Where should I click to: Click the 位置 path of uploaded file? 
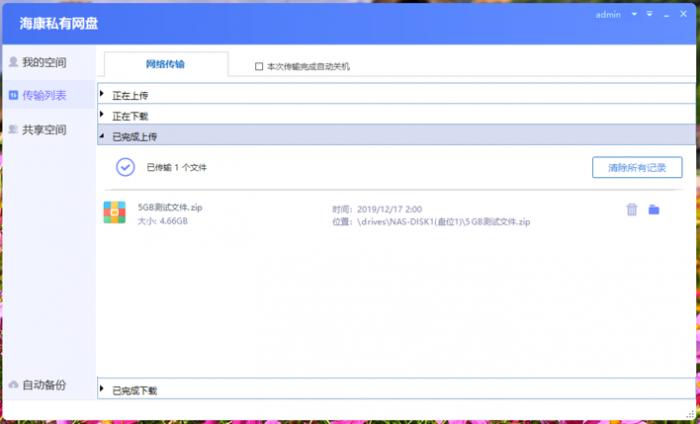431,222
